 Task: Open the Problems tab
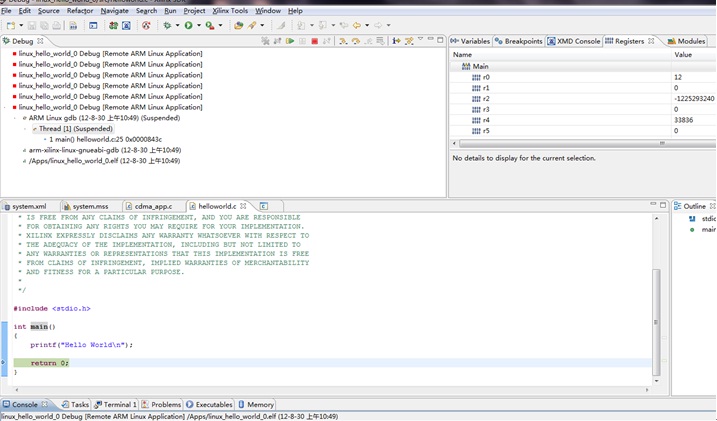tap(161, 405)
